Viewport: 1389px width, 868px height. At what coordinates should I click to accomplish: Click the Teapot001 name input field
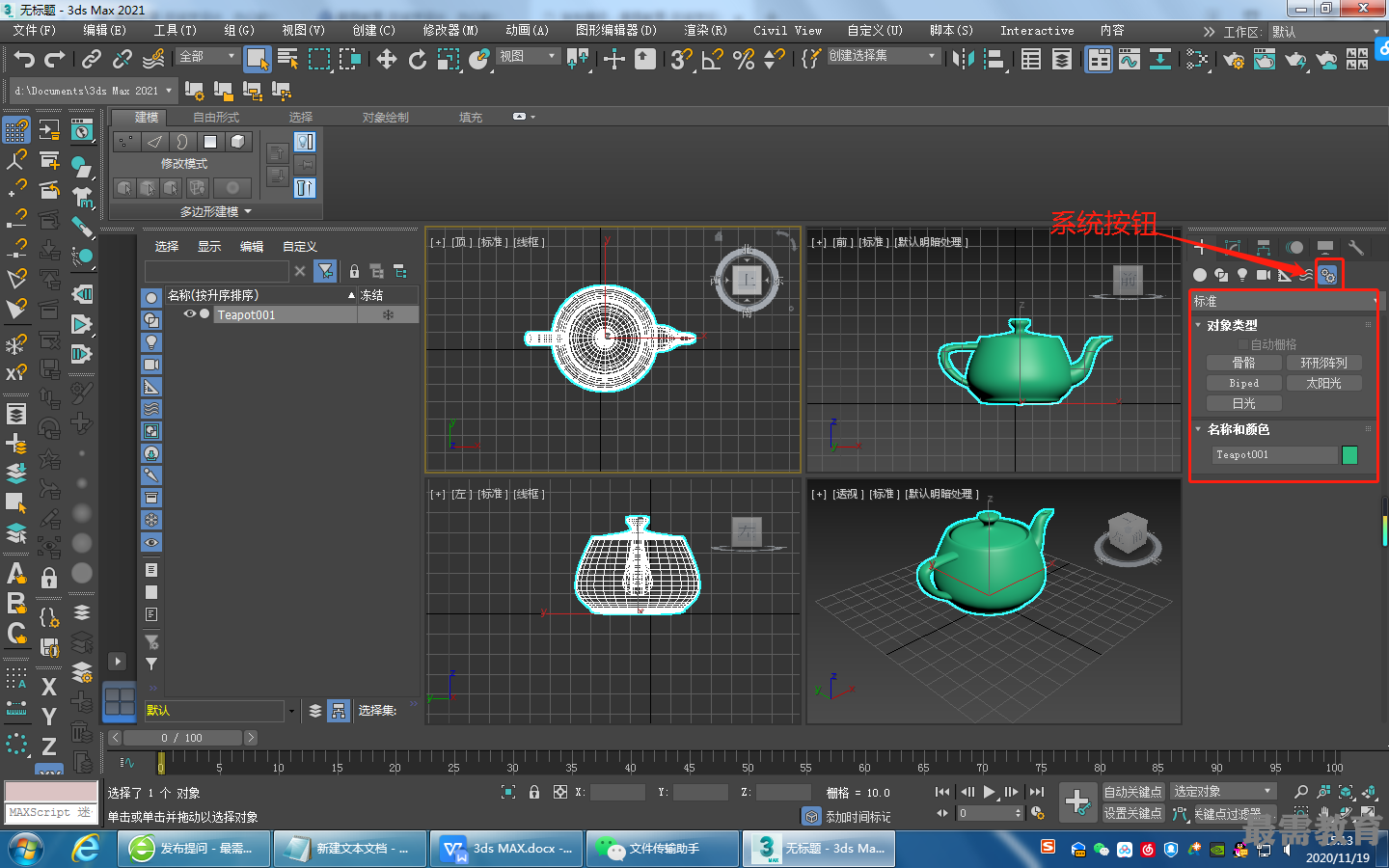click(1275, 455)
